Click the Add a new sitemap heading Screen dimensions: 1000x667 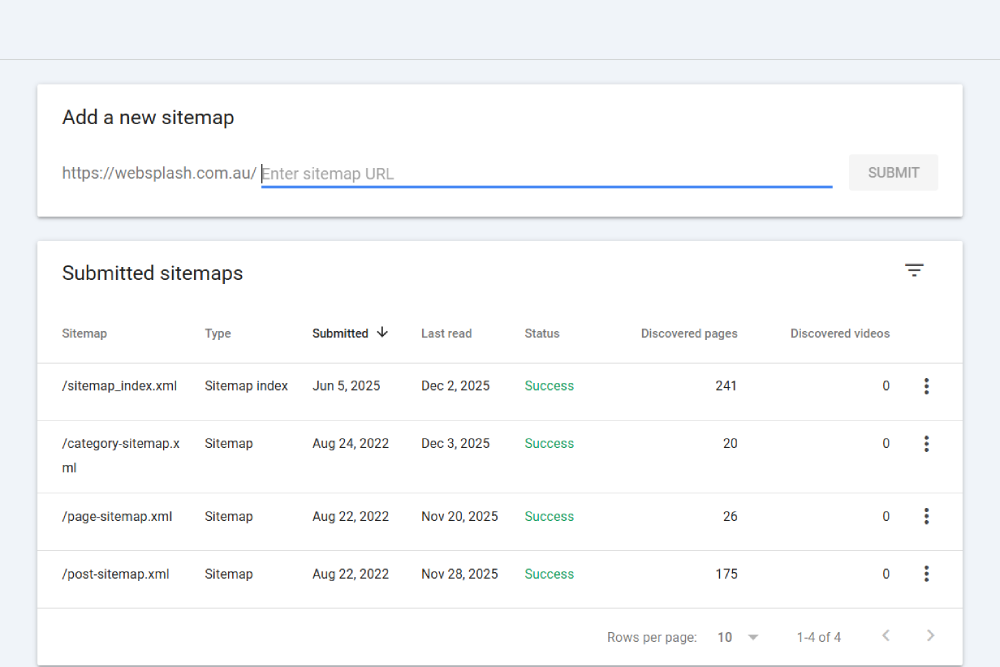pos(148,117)
